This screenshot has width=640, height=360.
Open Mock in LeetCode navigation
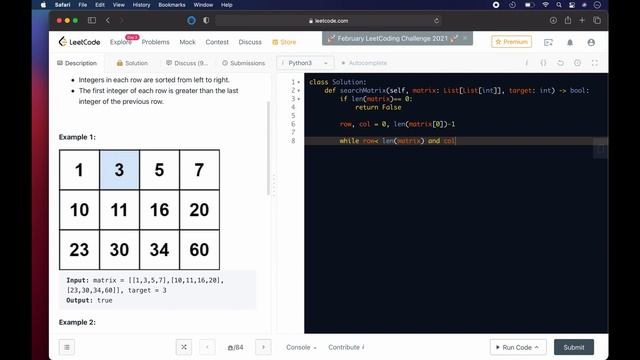coord(187,42)
